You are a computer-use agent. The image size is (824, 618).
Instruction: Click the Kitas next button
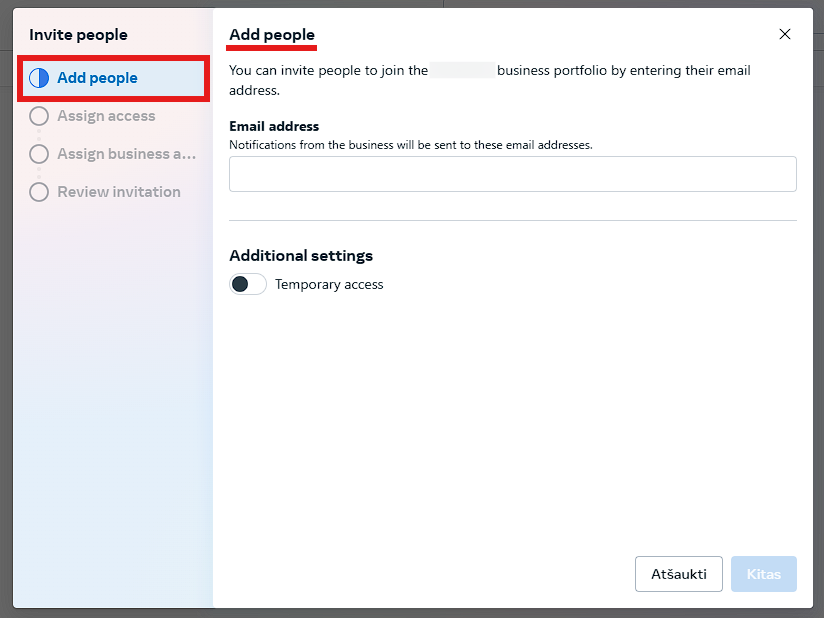tap(764, 574)
